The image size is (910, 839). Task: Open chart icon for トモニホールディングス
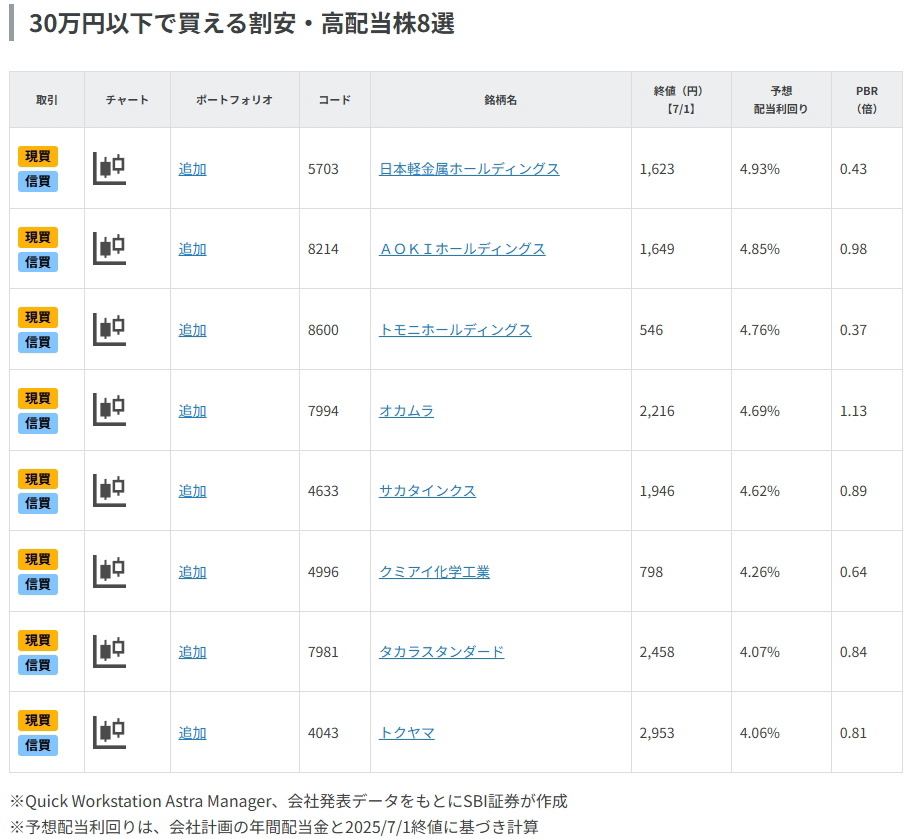point(110,330)
